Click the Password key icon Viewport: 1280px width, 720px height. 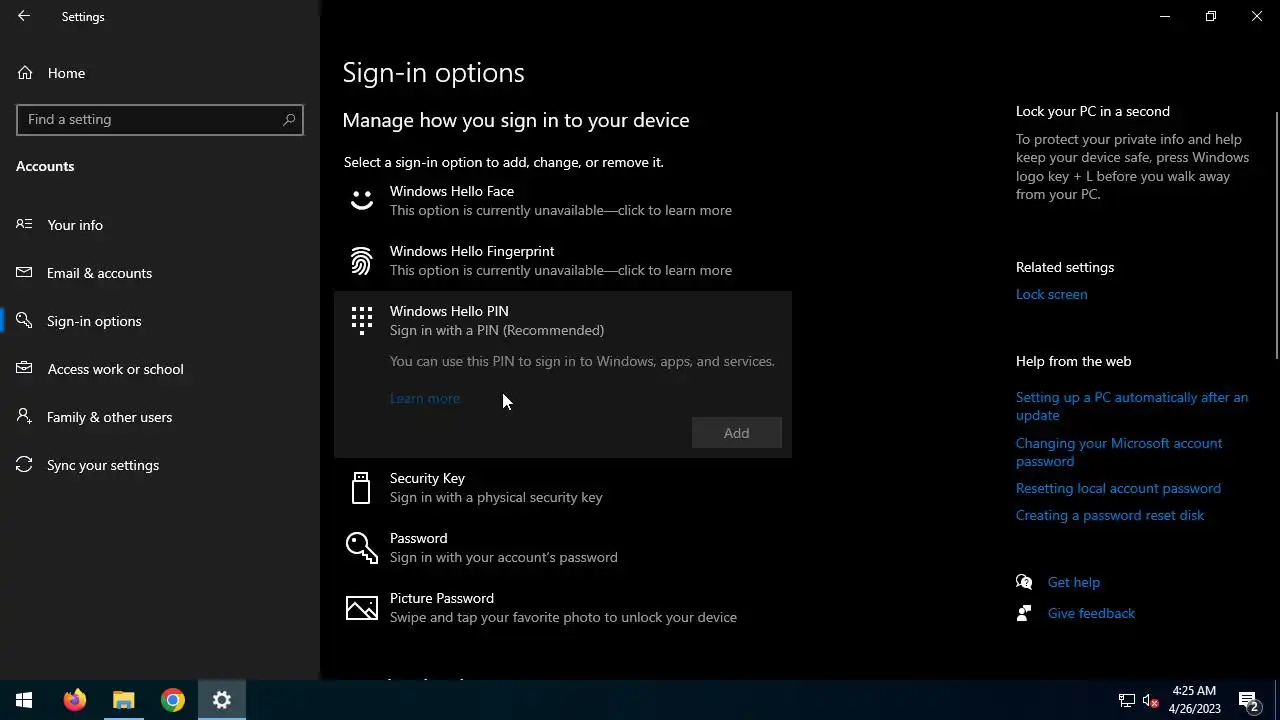361,547
